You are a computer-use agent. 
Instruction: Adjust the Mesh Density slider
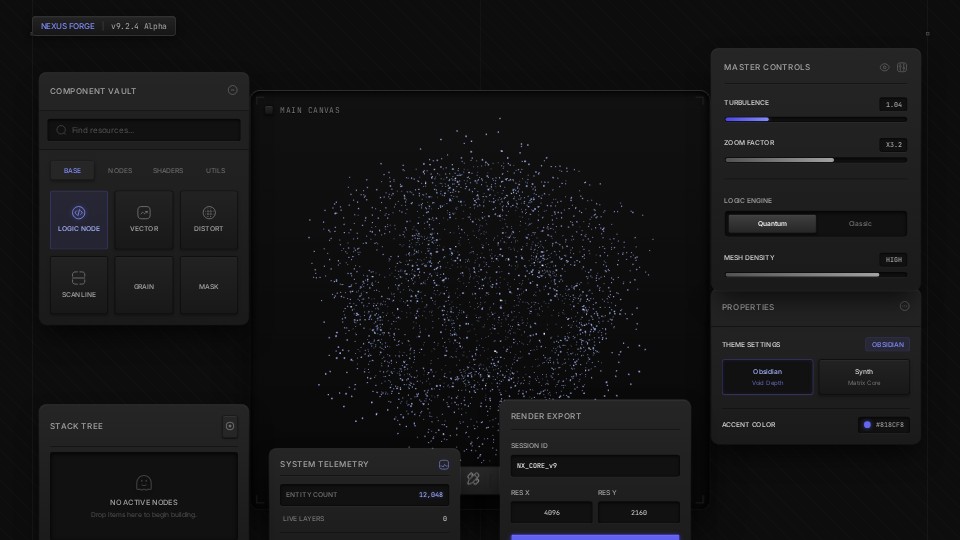816,275
